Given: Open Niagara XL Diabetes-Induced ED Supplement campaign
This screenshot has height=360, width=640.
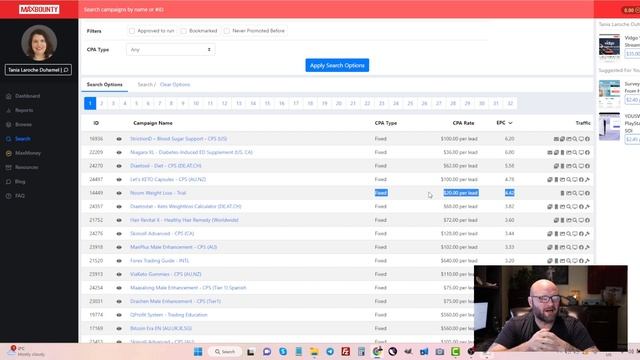Looking at the screenshot, I should [191, 152].
